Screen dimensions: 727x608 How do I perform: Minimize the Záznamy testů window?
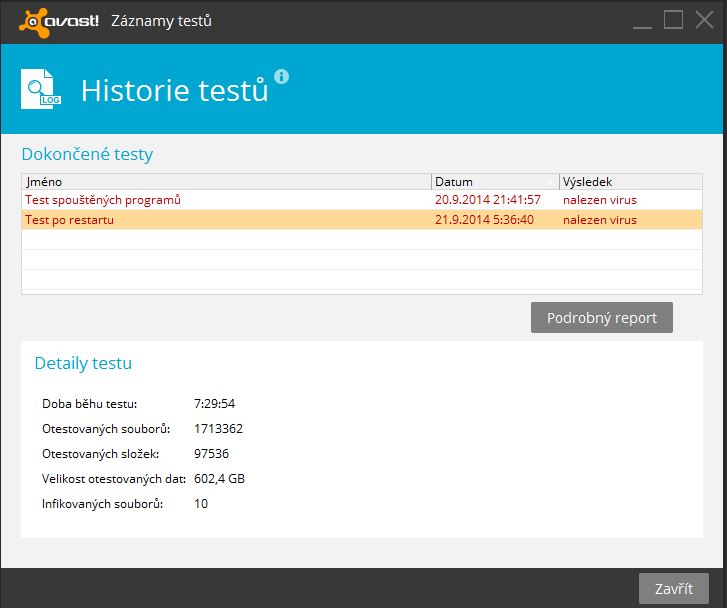click(x=642, y=21)
